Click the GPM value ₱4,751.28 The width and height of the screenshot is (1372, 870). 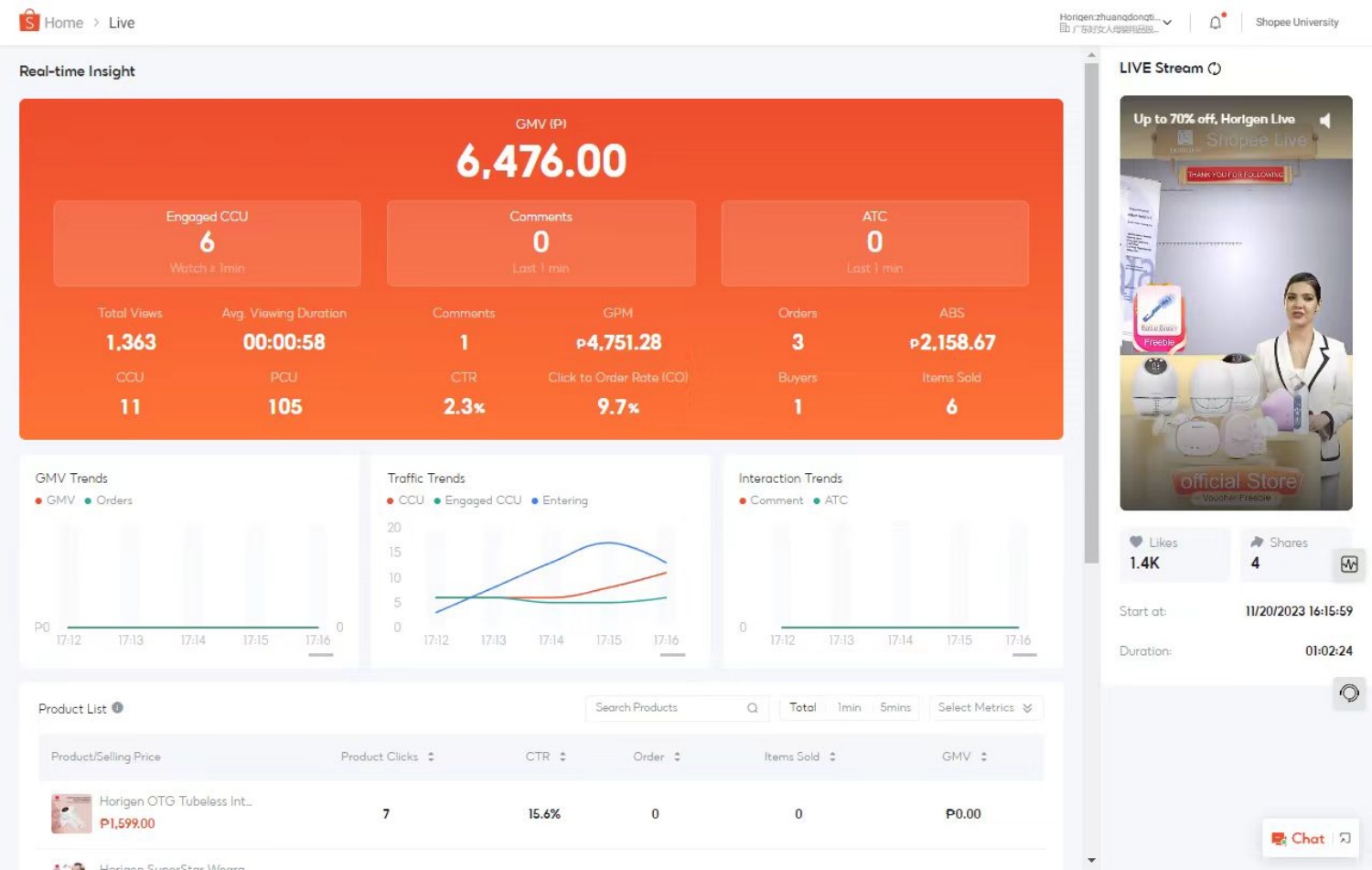618,342
